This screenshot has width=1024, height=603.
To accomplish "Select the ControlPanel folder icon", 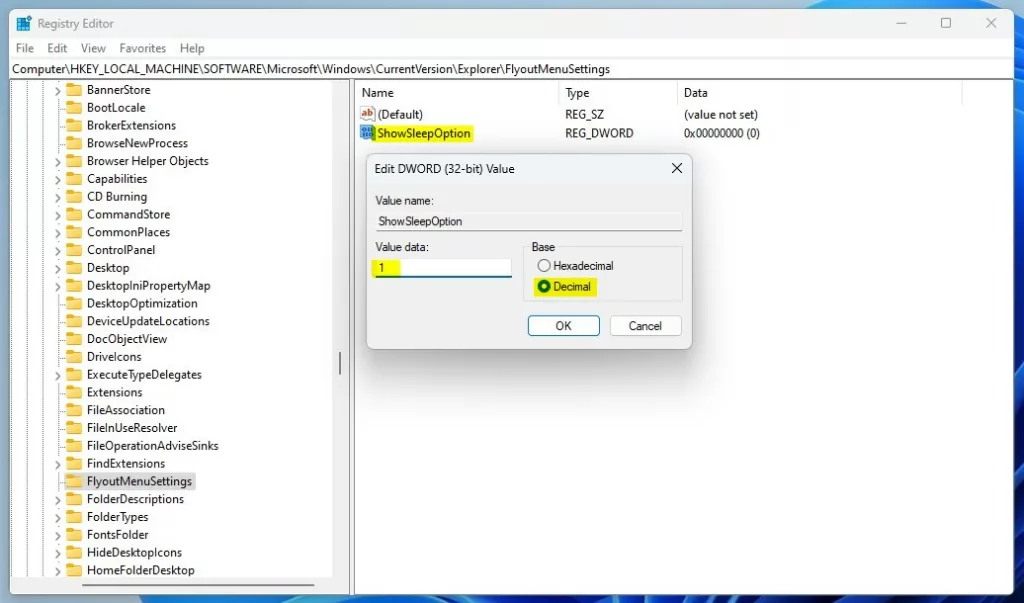I will [x=74, y=250].
